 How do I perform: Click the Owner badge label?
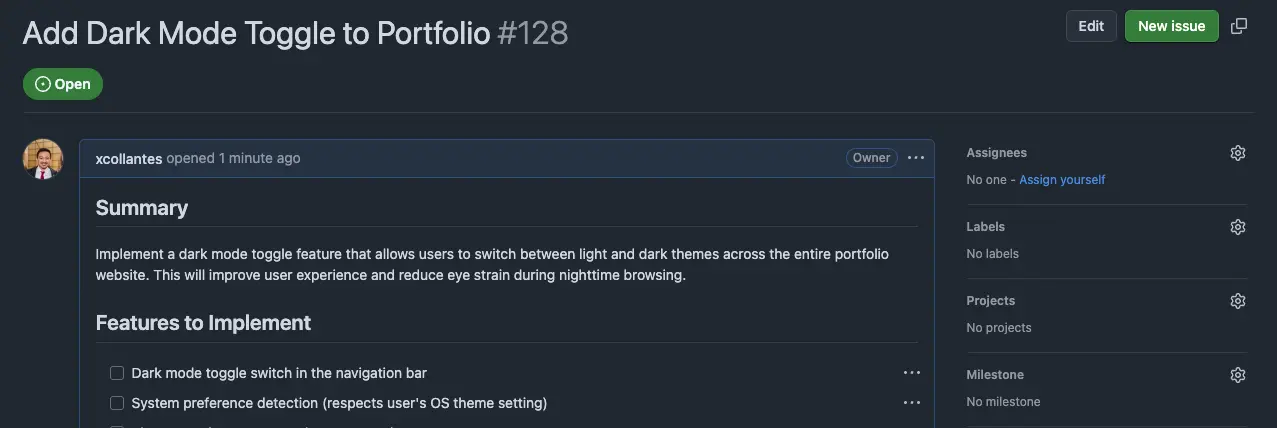point(871,158)
